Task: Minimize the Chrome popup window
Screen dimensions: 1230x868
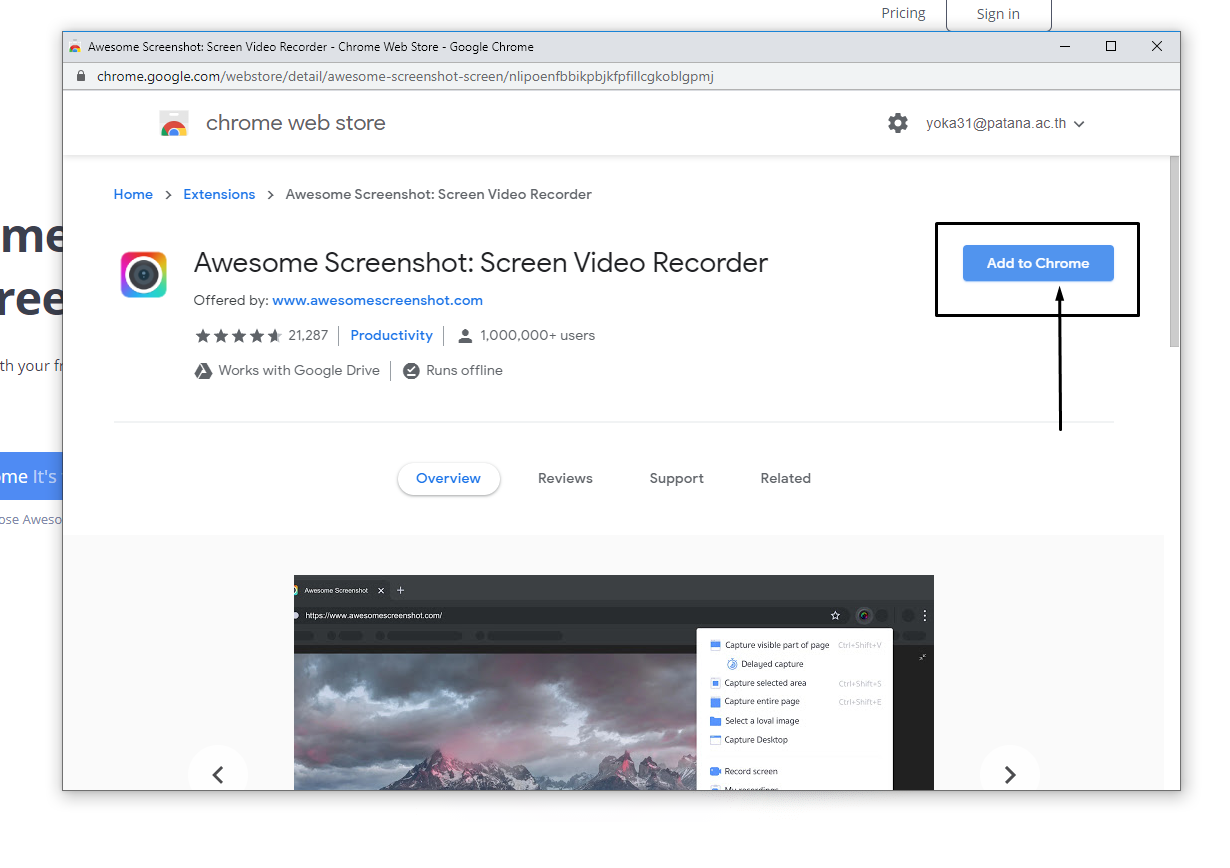Action: 1064,46
